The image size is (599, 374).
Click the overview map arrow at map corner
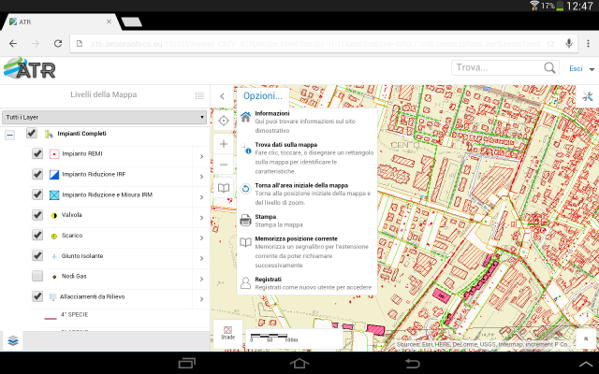coord(586,338)
